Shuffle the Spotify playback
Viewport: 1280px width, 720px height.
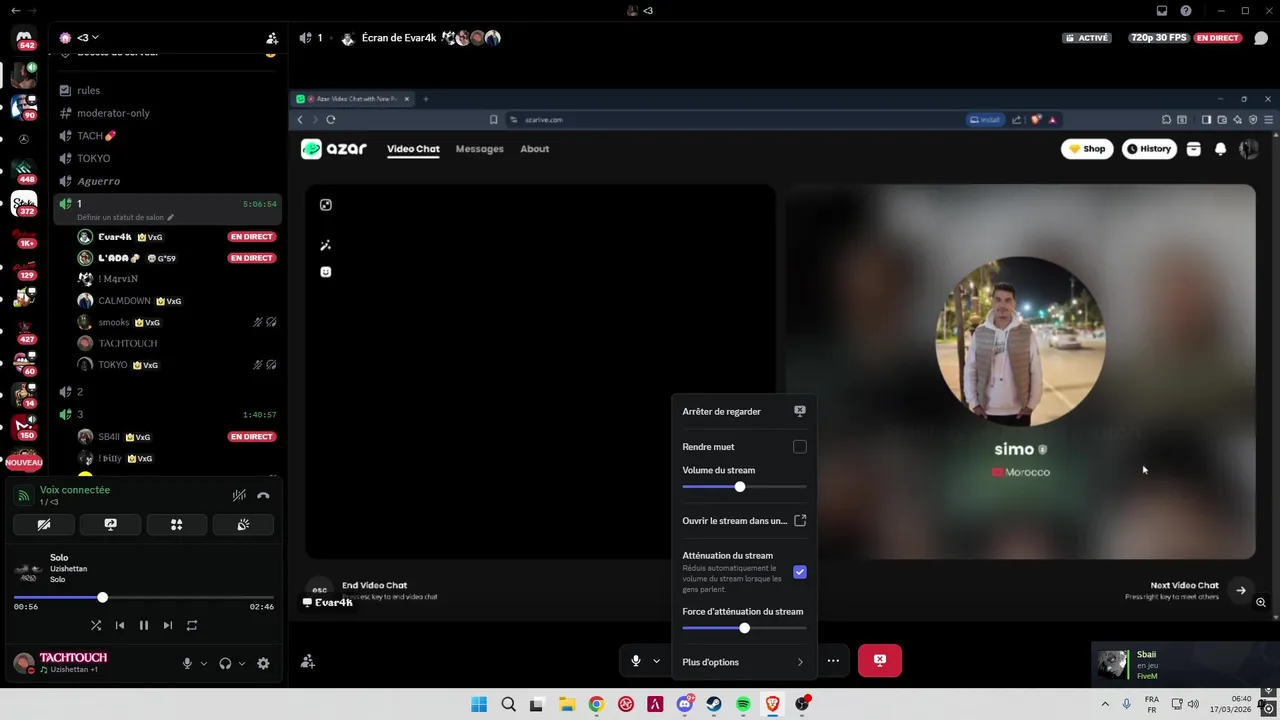click(x=96, y=625)
